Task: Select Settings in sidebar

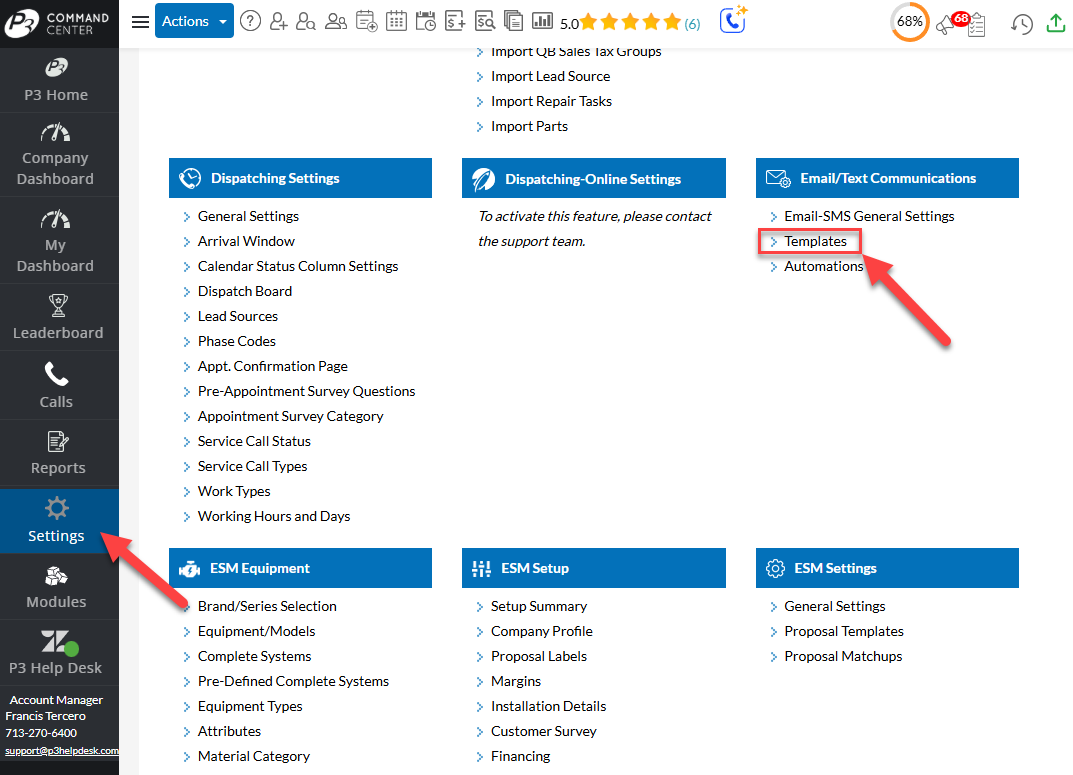Action: coord(56,520)
